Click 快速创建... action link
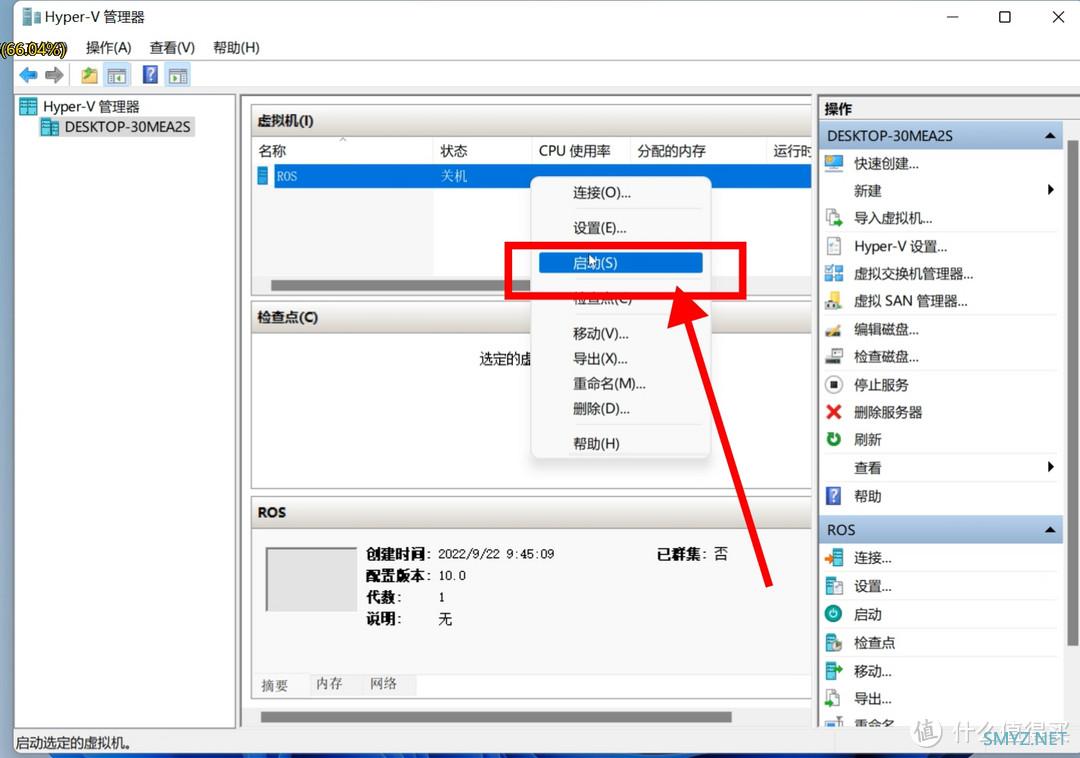Viewport: 1080px width, 758px height. [x=886, y=164]
